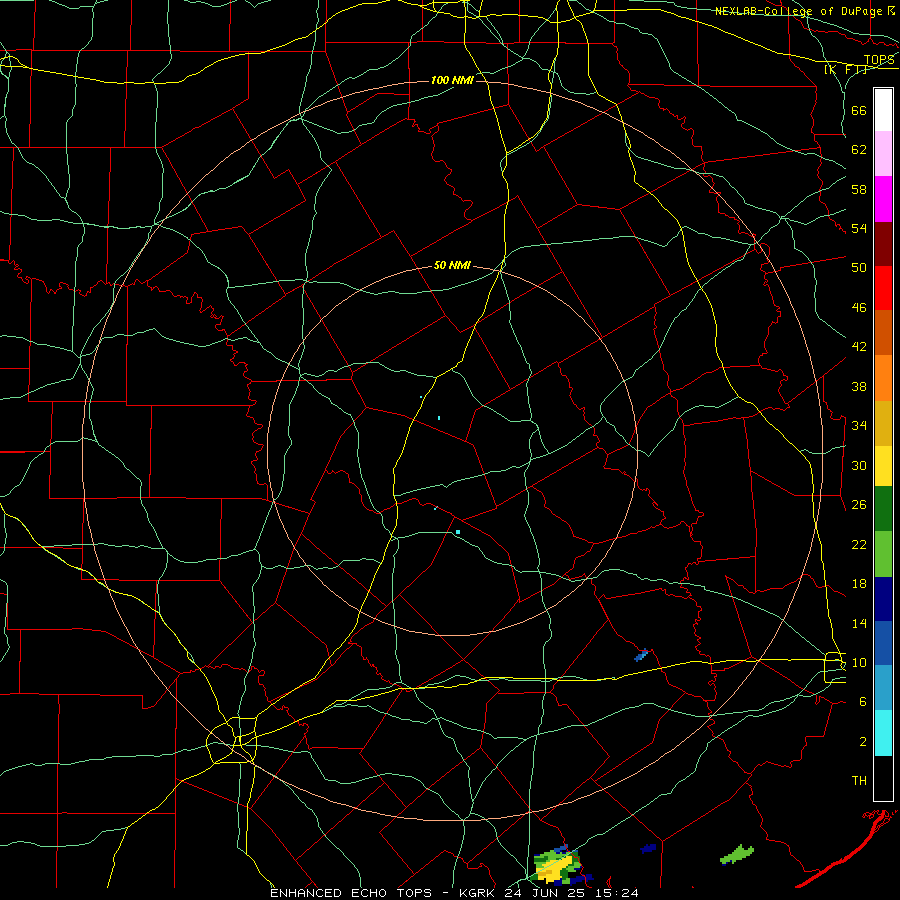Image resolution: width=900 pixels, height=900 pixels.
Task: Click the legend value '26'
Action: 859,505
